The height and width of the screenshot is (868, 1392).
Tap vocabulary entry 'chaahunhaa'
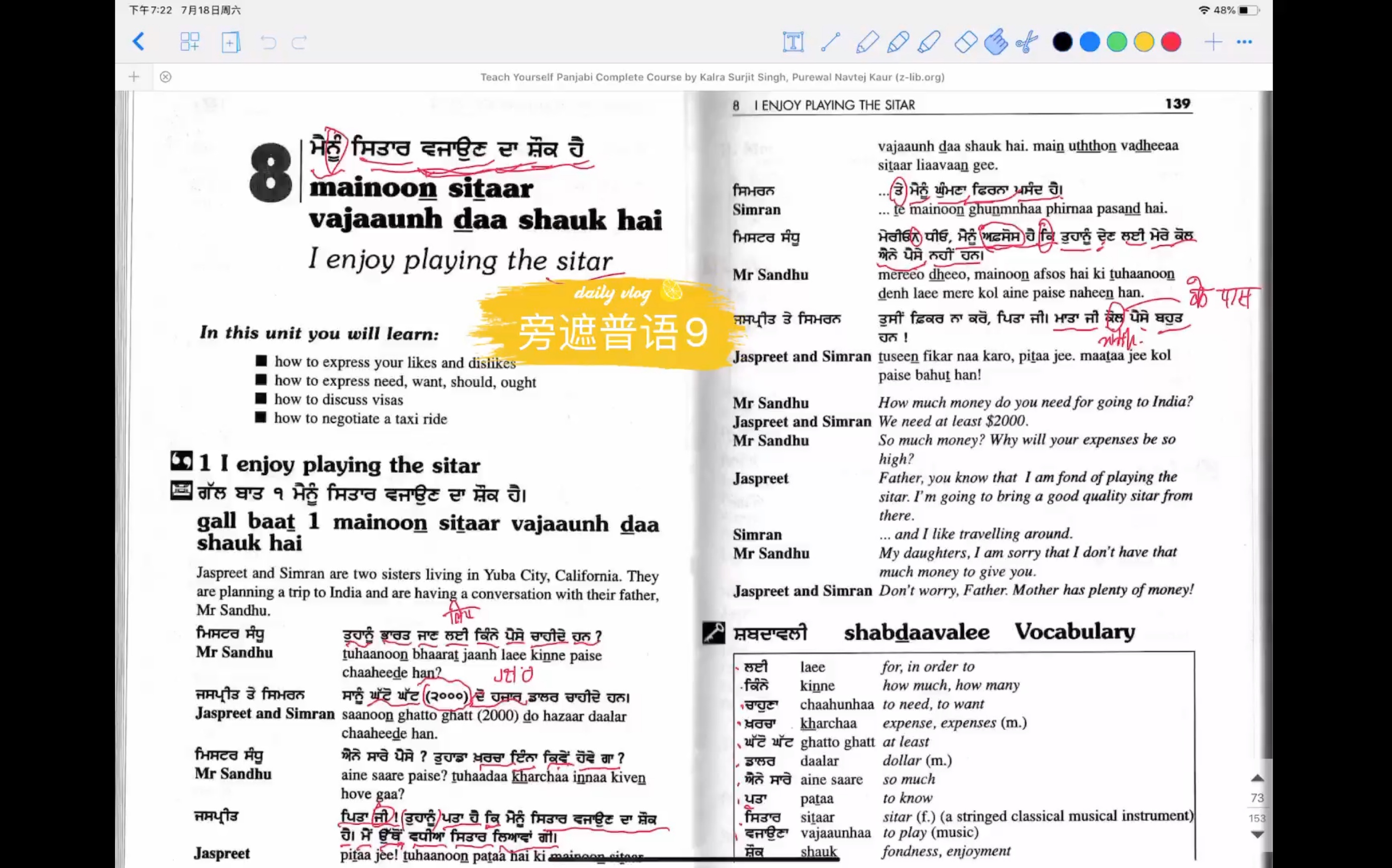(837, 704)
